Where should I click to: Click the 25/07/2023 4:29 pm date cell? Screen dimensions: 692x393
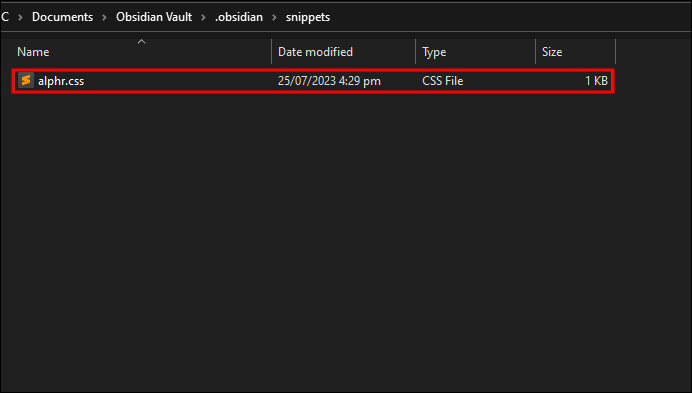tap(329, 81)
